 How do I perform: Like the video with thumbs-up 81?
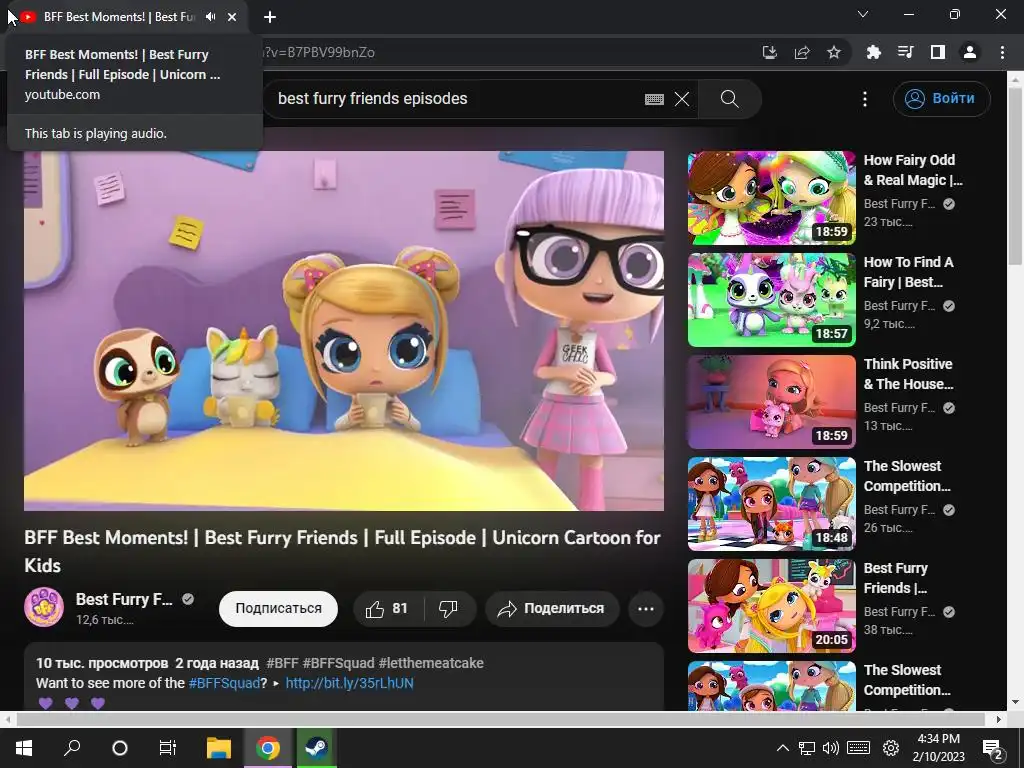click(388, 609)
